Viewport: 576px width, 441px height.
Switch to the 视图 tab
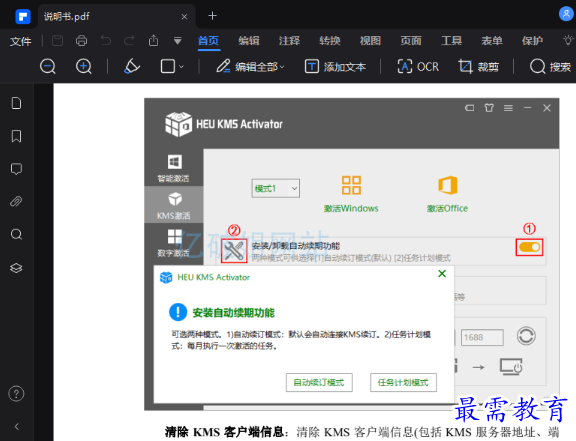(370, 41)
